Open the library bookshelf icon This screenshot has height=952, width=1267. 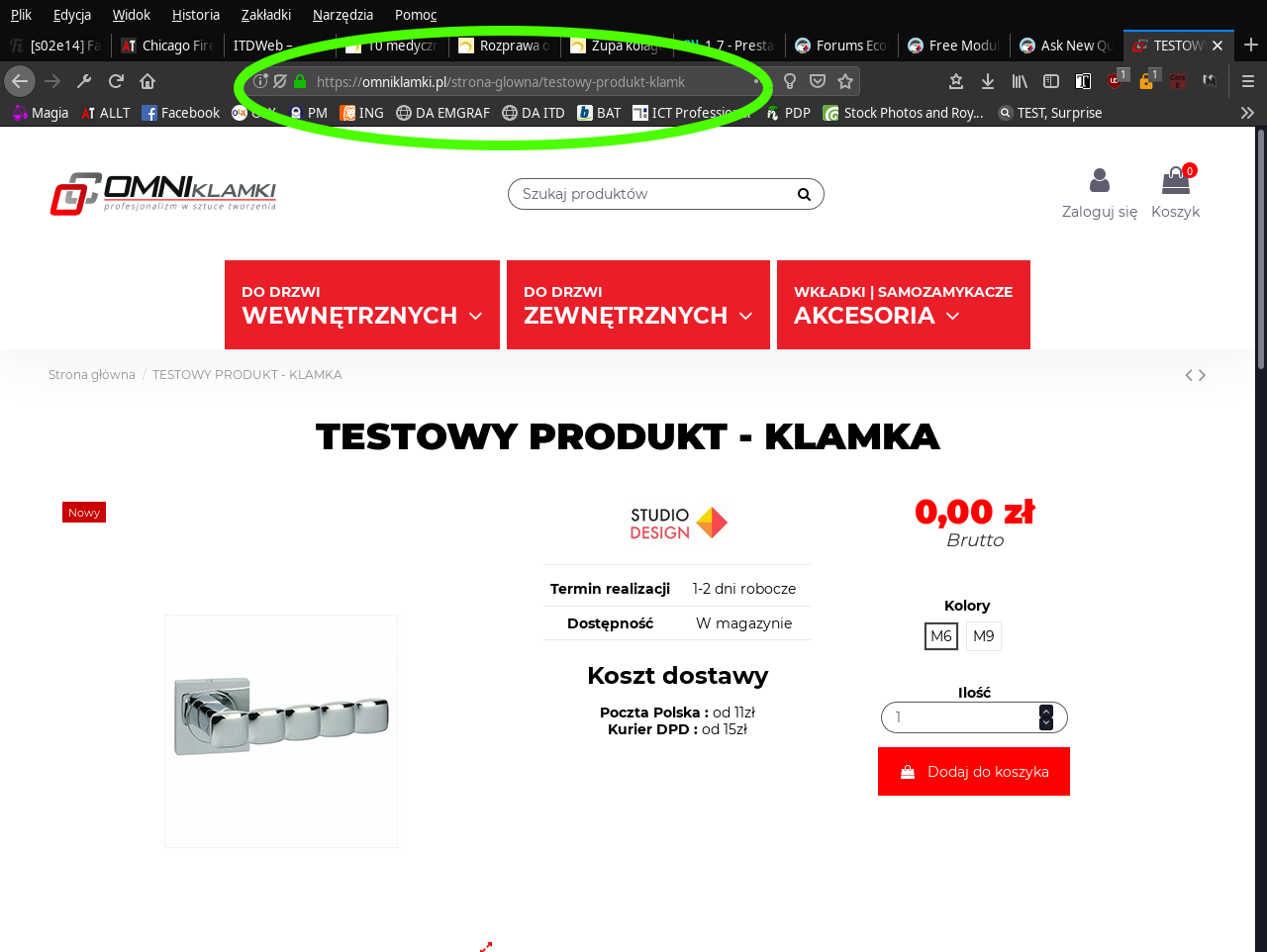click(x=1020, y=81)
